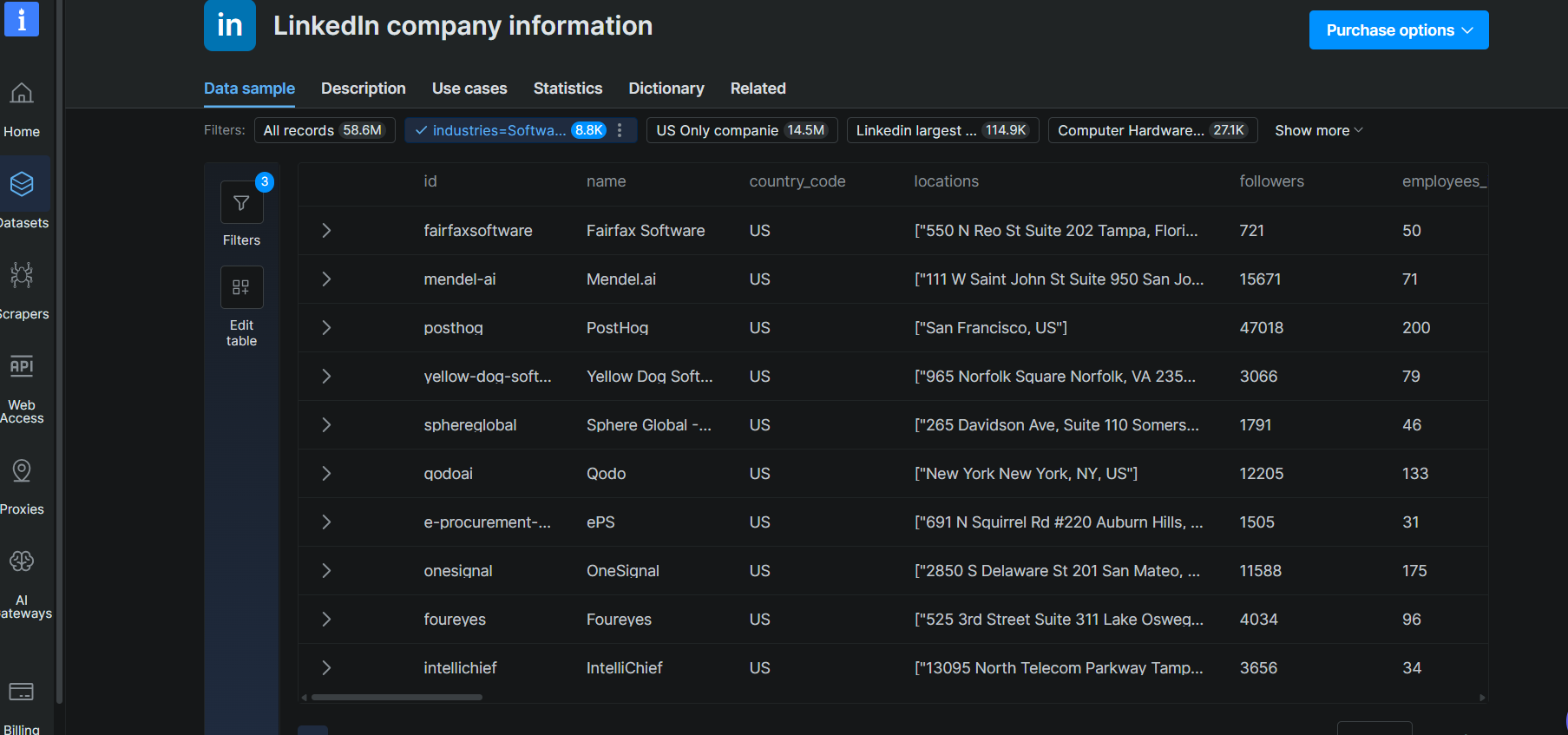Open the Web Access API icon
Viewport: 1568px width, 735px height.
click(22, 366)
